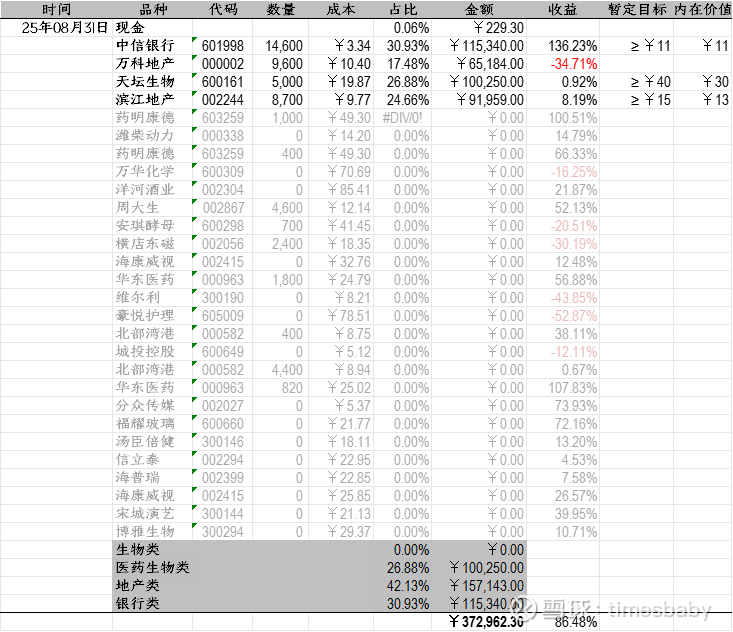The height and width of the screenshot is (632, 733).
Task: Select the 横店东磁 name cell
Action: (x=152, y=244)
